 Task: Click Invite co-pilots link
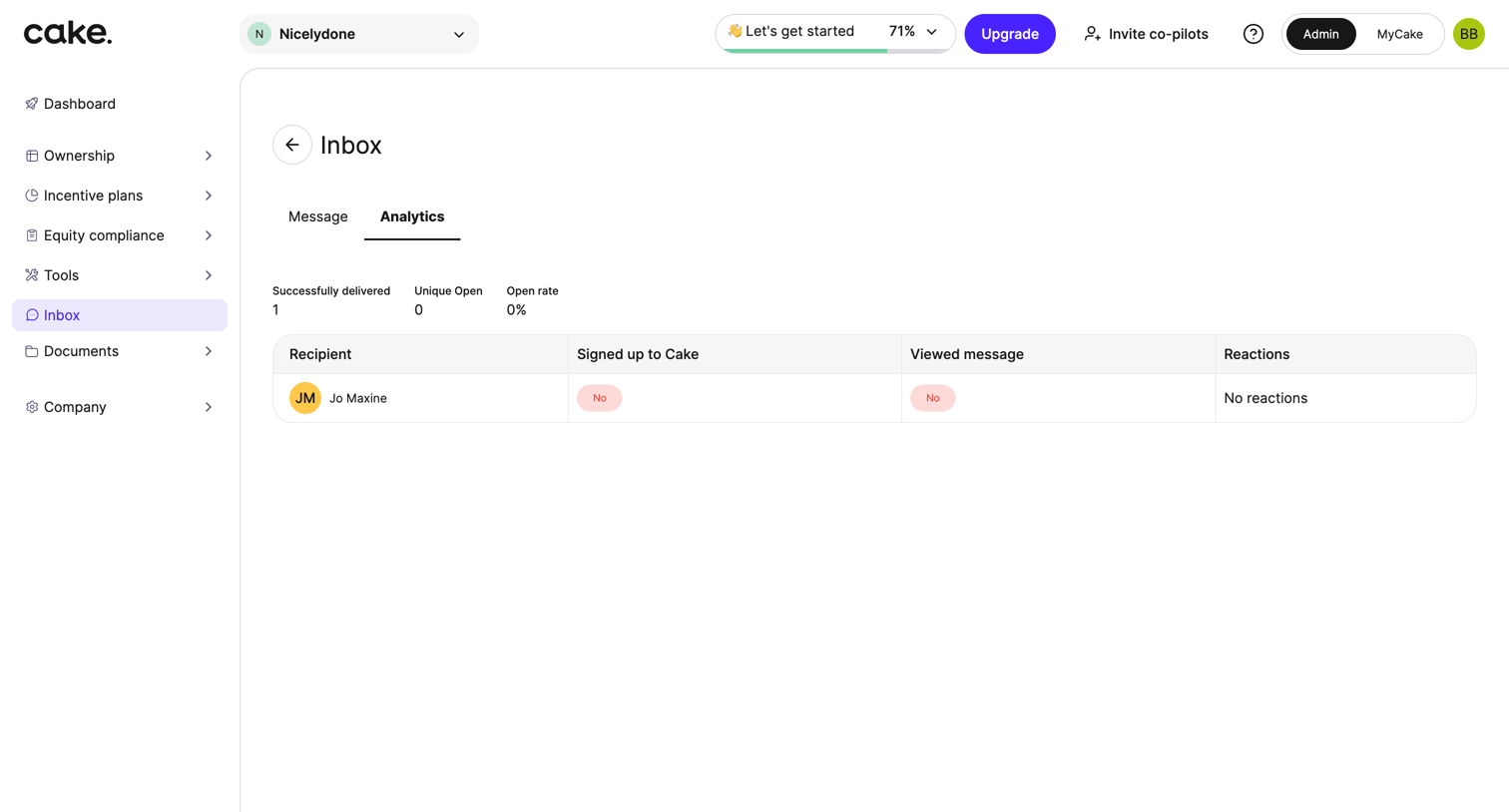(x=1146, y=34)
